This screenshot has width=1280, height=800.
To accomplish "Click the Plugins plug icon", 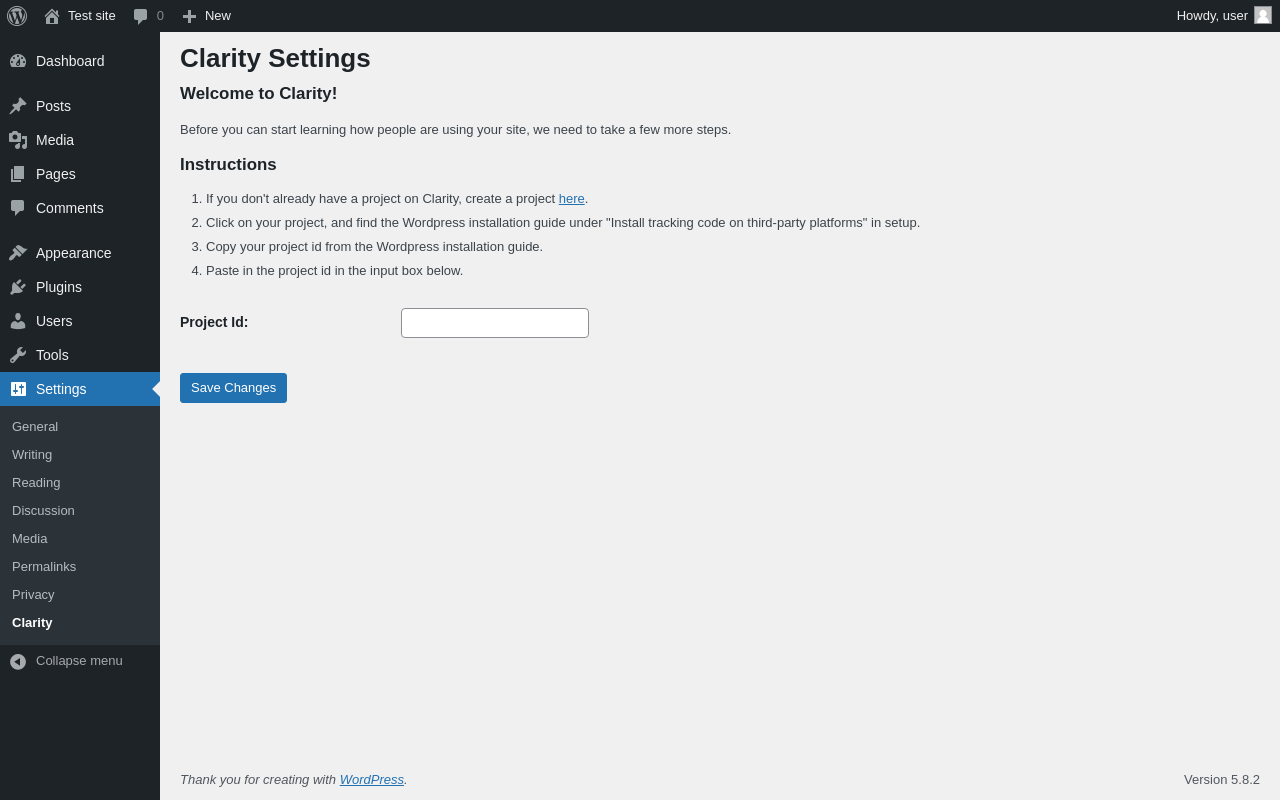I will 18,287.
